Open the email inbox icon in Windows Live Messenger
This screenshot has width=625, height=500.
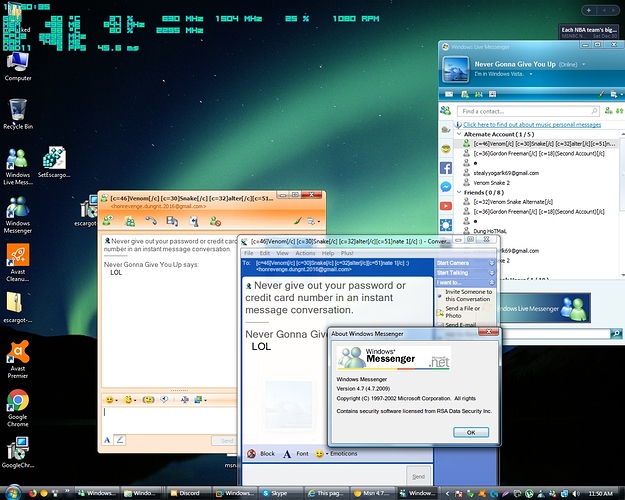pyautogui.click(x=449, y=94)
